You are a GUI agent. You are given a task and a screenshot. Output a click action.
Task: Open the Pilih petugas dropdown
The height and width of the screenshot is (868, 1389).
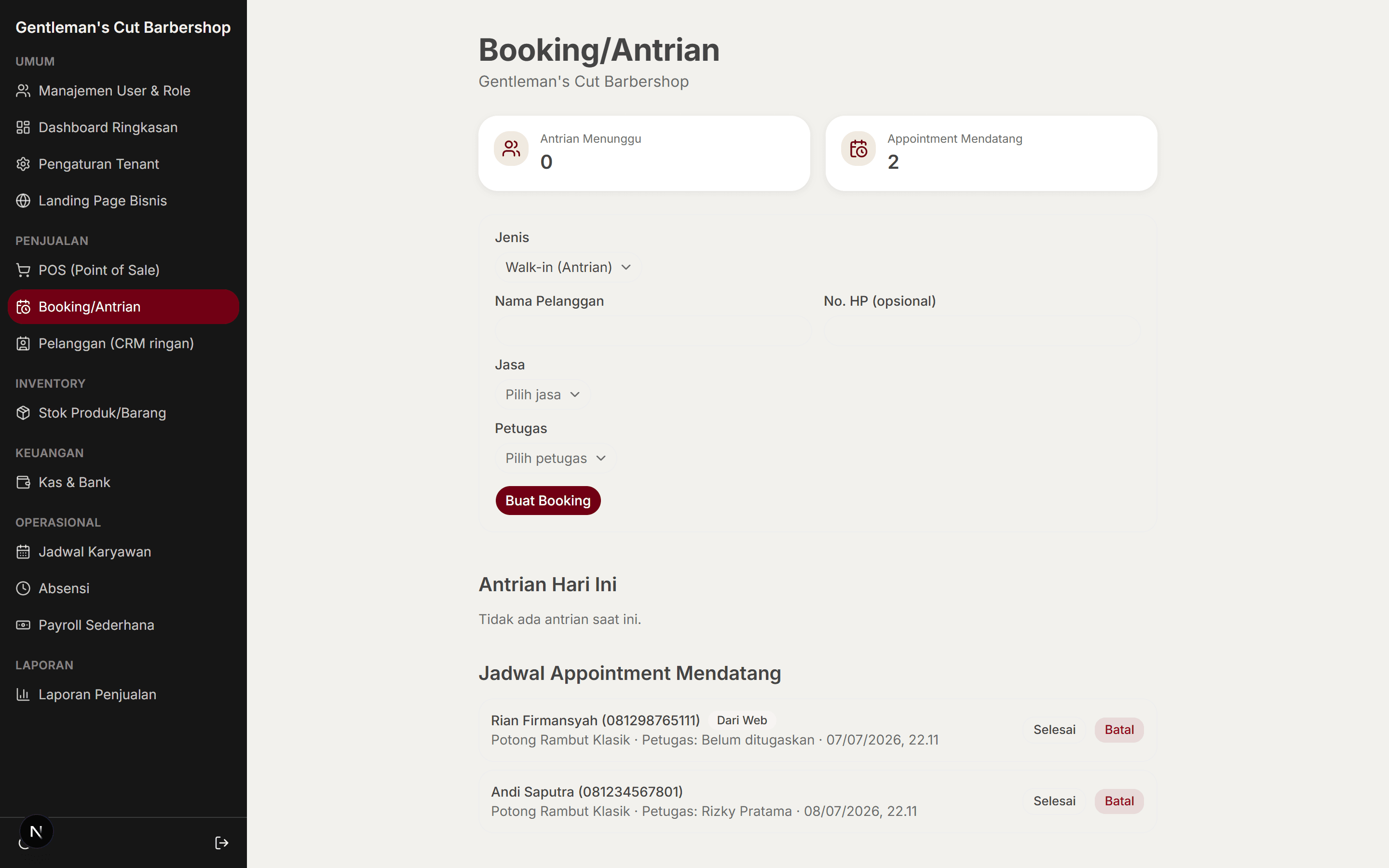click(555, 459)
